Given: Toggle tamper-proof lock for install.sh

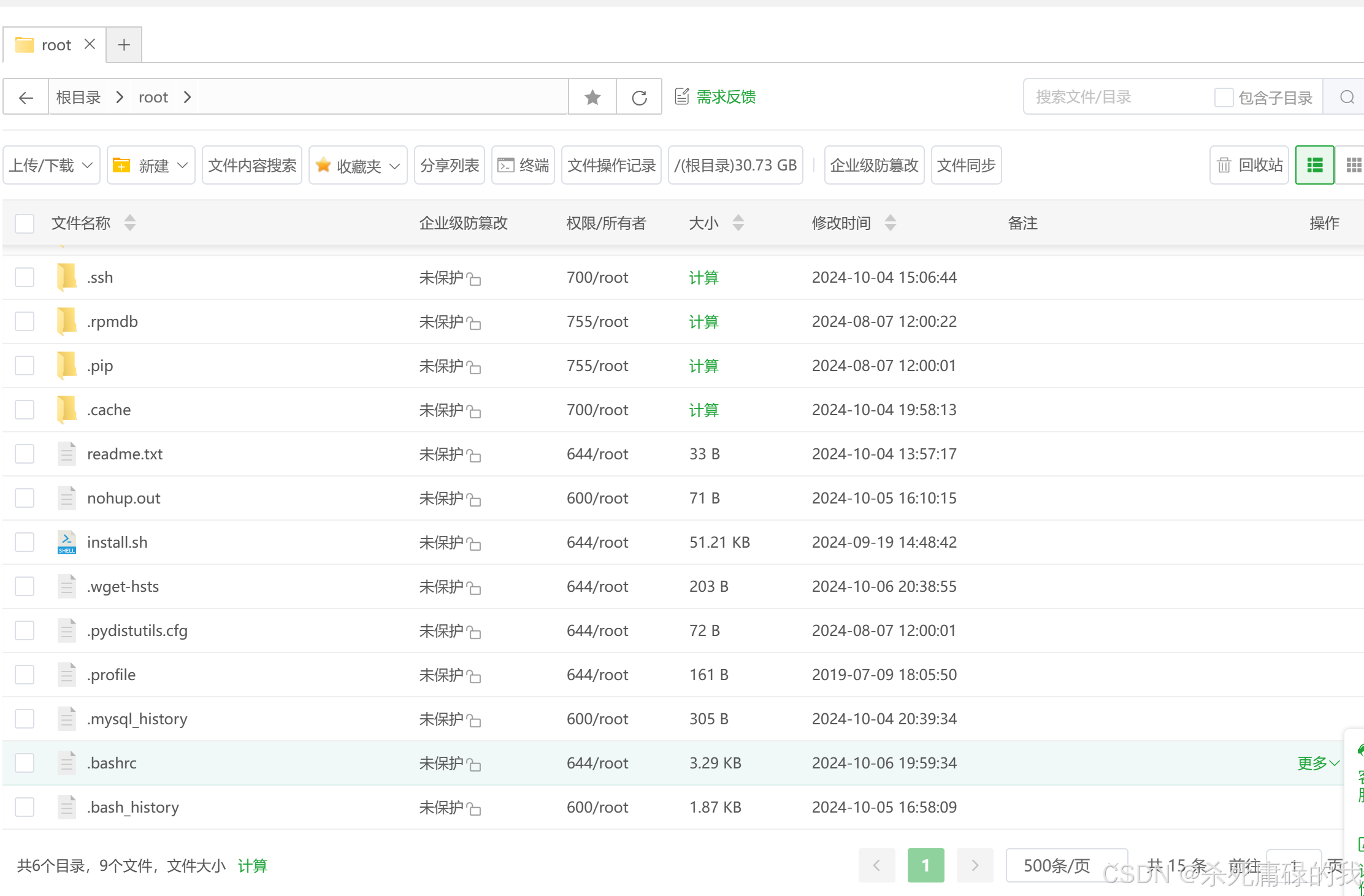Looking at the screenshot, I should 473,544.
